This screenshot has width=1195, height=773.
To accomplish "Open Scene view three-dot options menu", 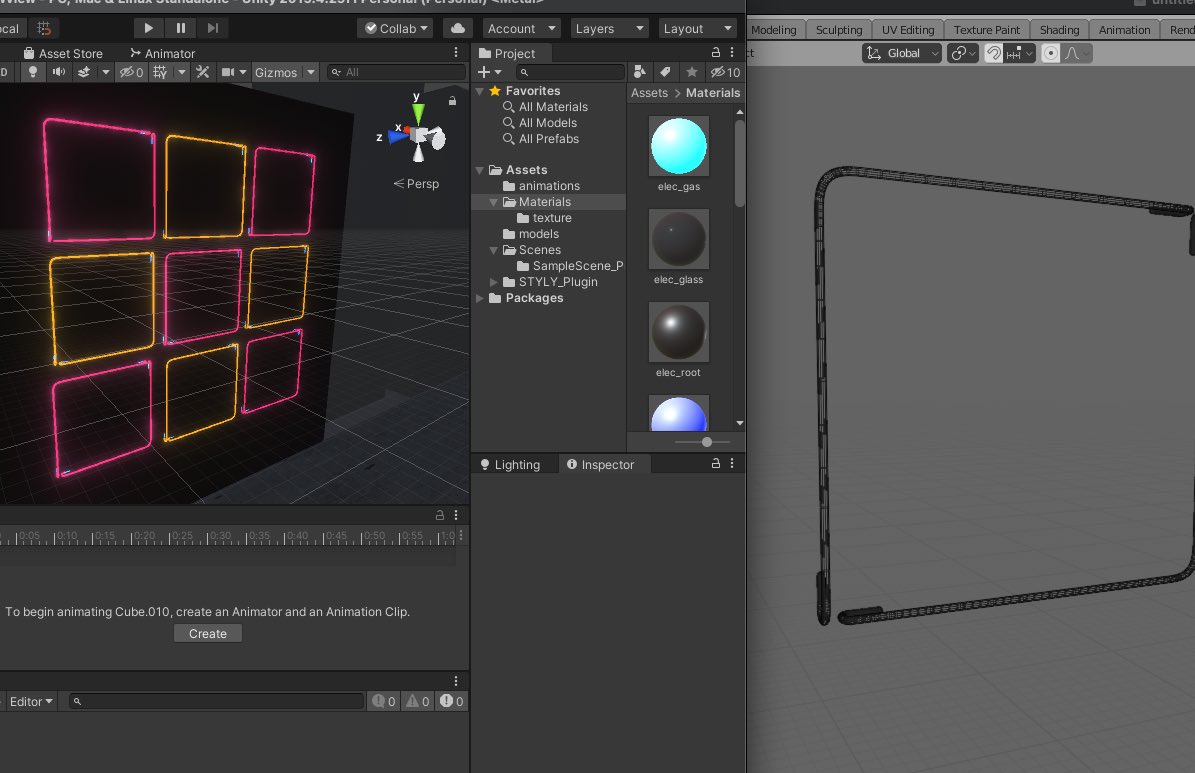I will pos(456,52).
